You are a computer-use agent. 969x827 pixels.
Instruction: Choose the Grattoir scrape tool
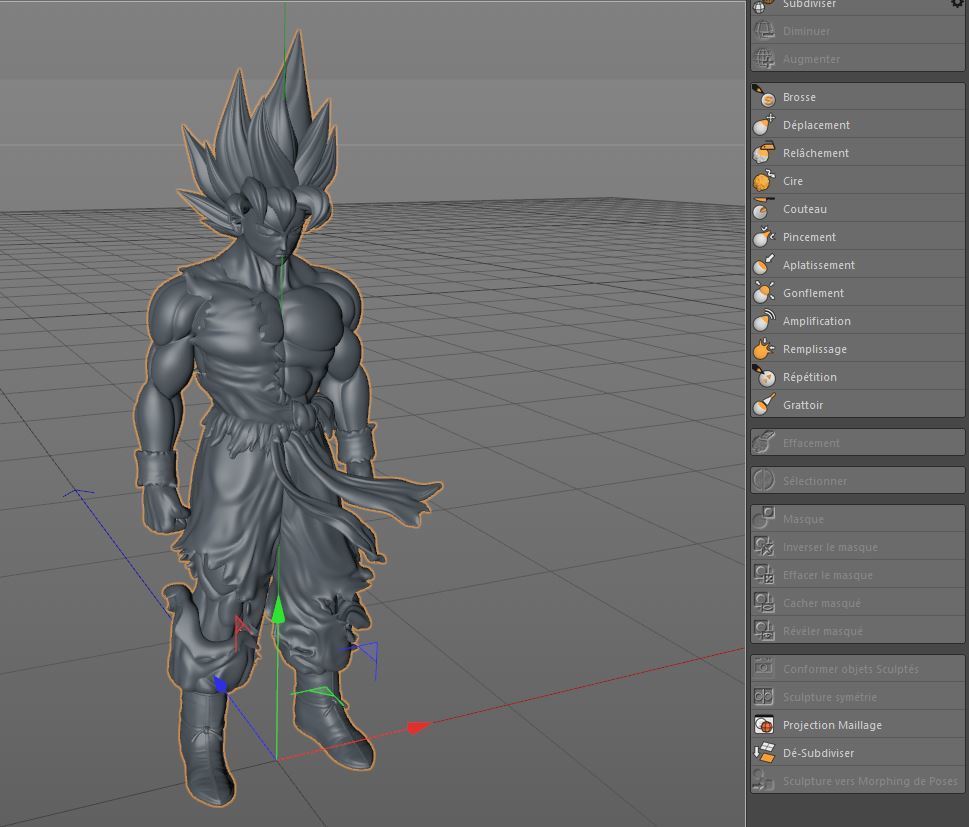tap(857, 405)
